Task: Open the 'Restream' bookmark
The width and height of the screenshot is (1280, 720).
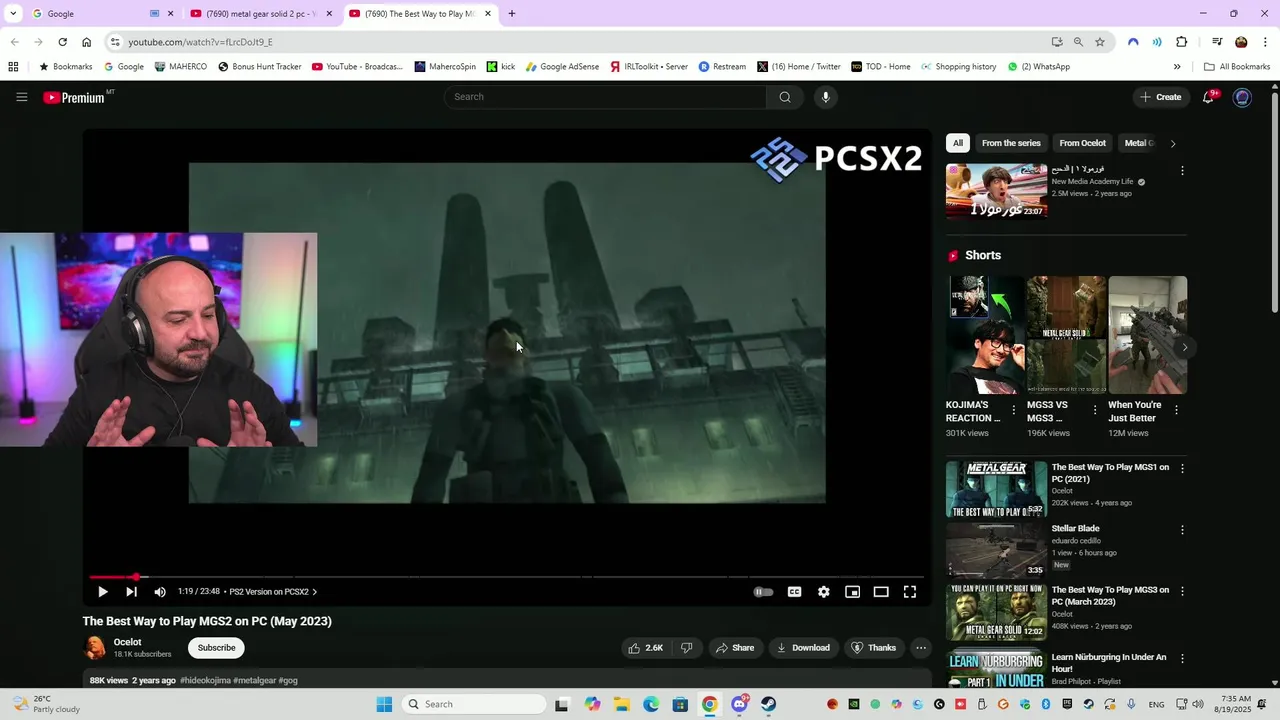Action: click(x=722, y=67)
